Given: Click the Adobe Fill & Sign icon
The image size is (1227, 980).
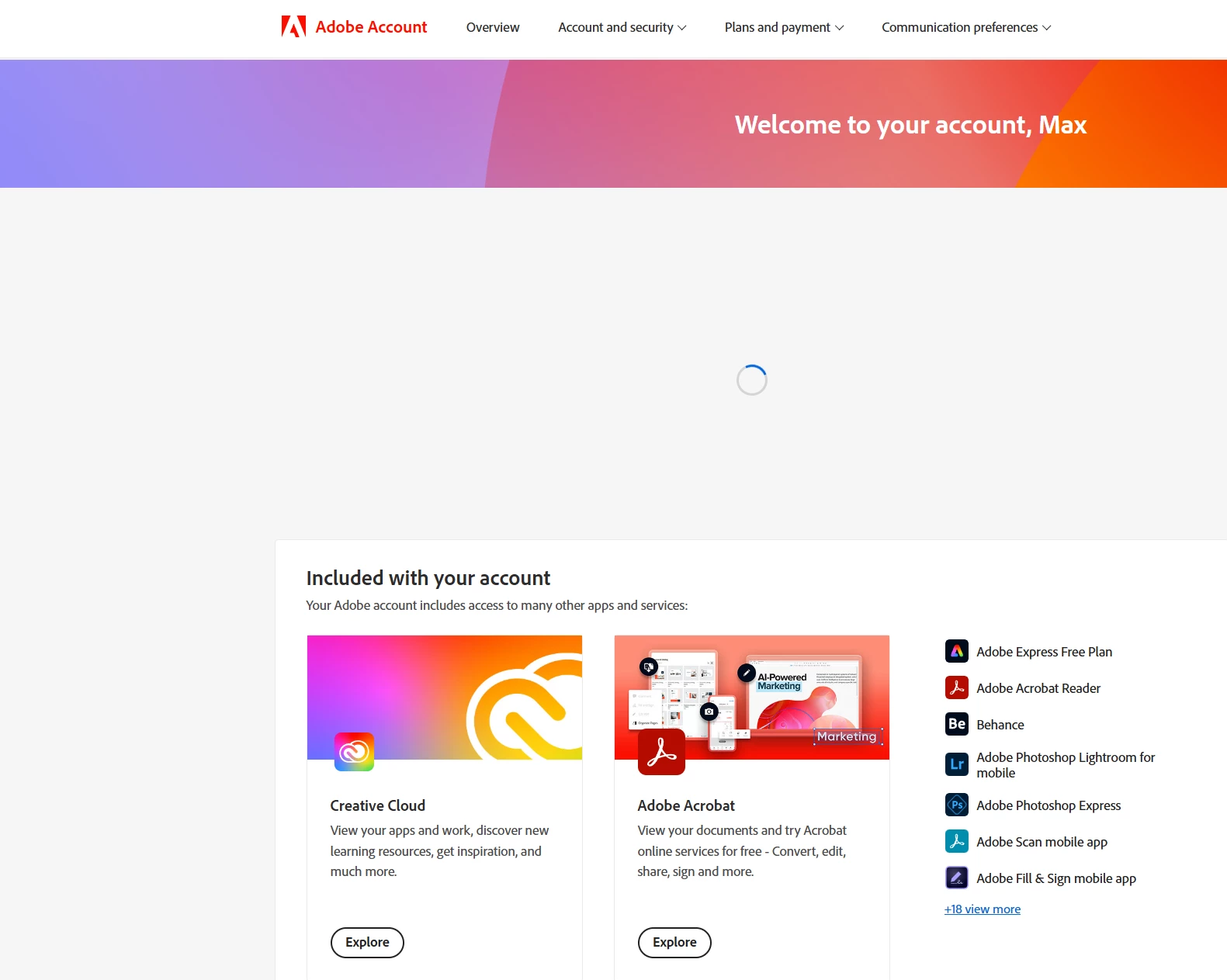Looking at the screenshot, I should pyautogui.click(x=956, y=878).
